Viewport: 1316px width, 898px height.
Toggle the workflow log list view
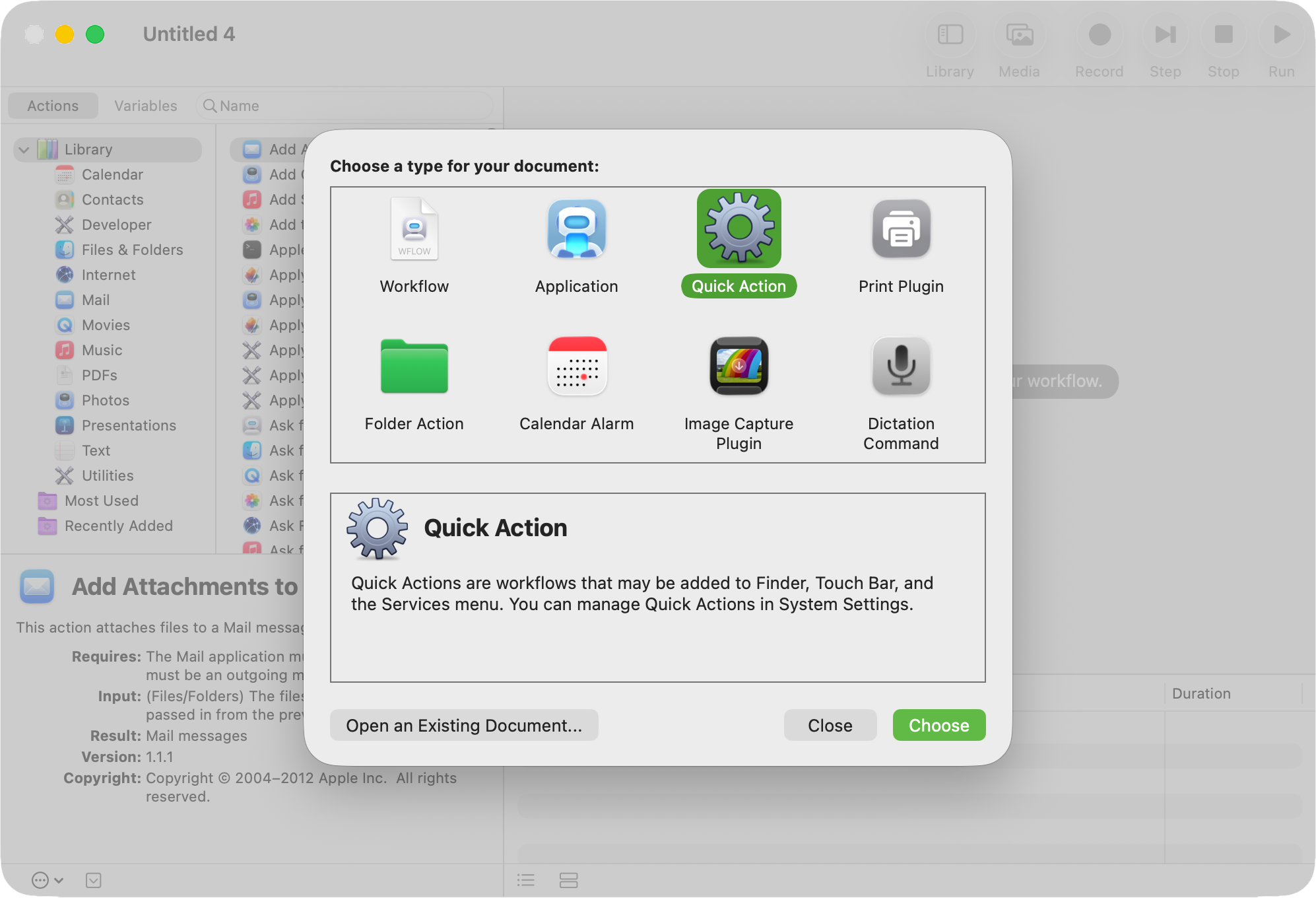(526, 880)
